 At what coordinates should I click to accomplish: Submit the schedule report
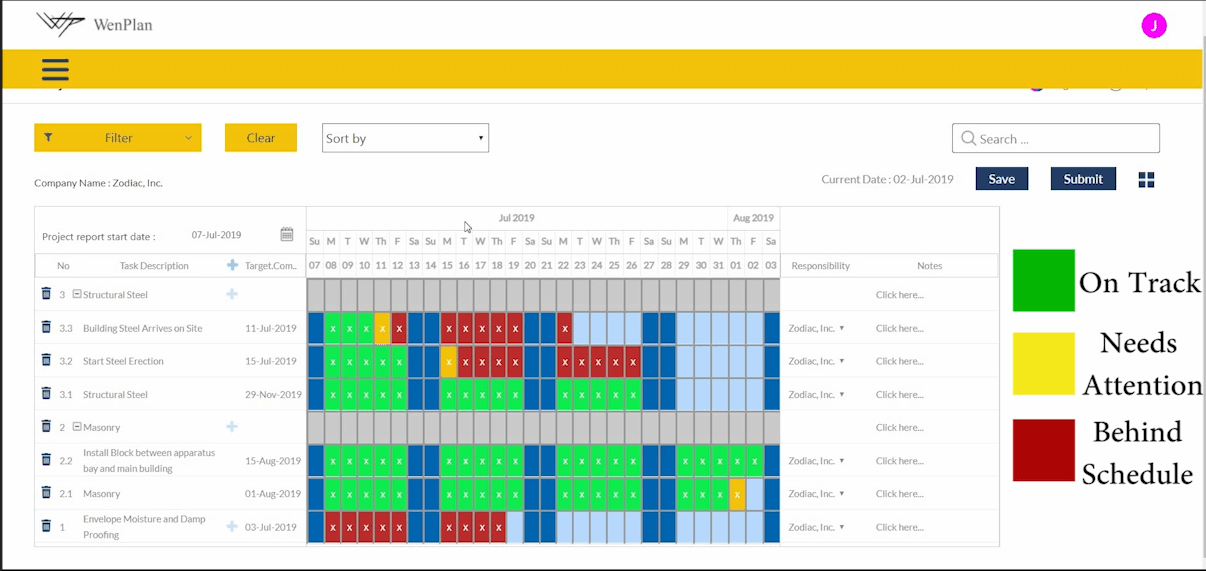1082,179
